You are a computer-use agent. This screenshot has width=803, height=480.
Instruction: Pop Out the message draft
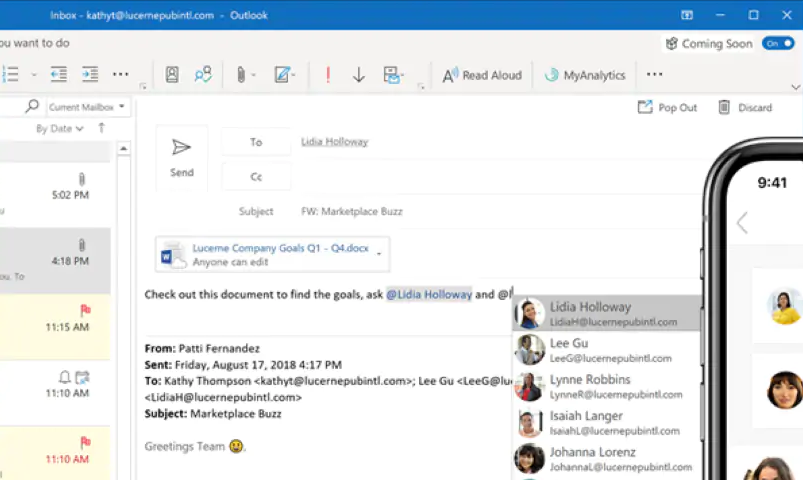tap(667, 108)
